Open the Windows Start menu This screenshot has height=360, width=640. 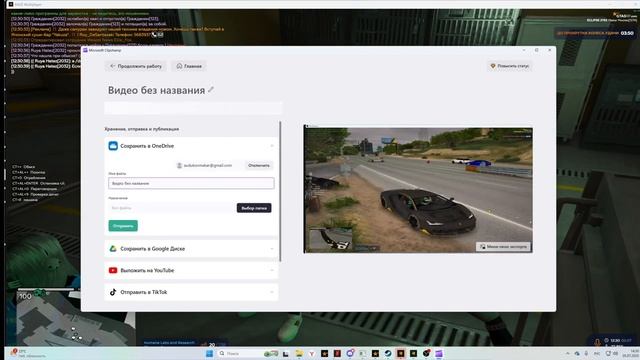click(209, 353)
